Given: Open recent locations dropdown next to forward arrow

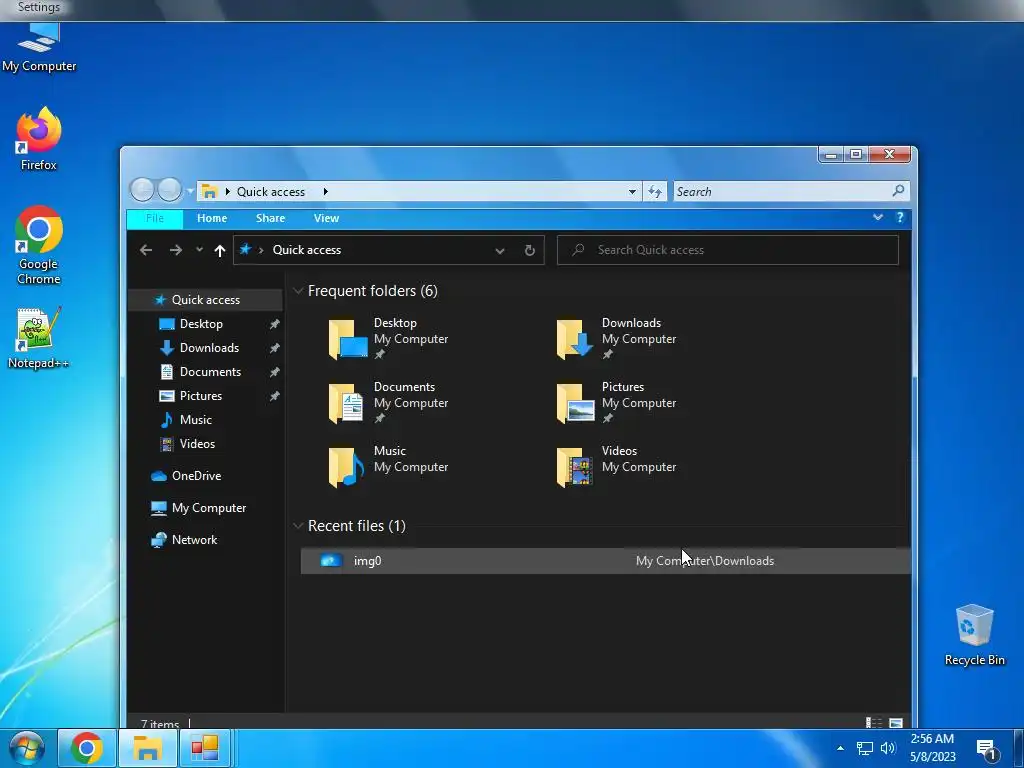Looking at the screenshot, I should [x=199, y=249].
